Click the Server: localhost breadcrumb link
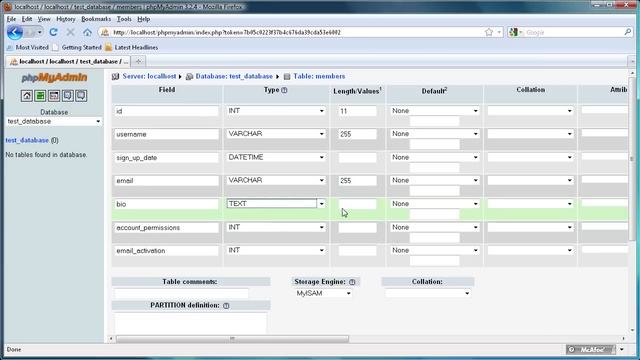This screenshot has width=640, height=360. (x=149, y=77)
